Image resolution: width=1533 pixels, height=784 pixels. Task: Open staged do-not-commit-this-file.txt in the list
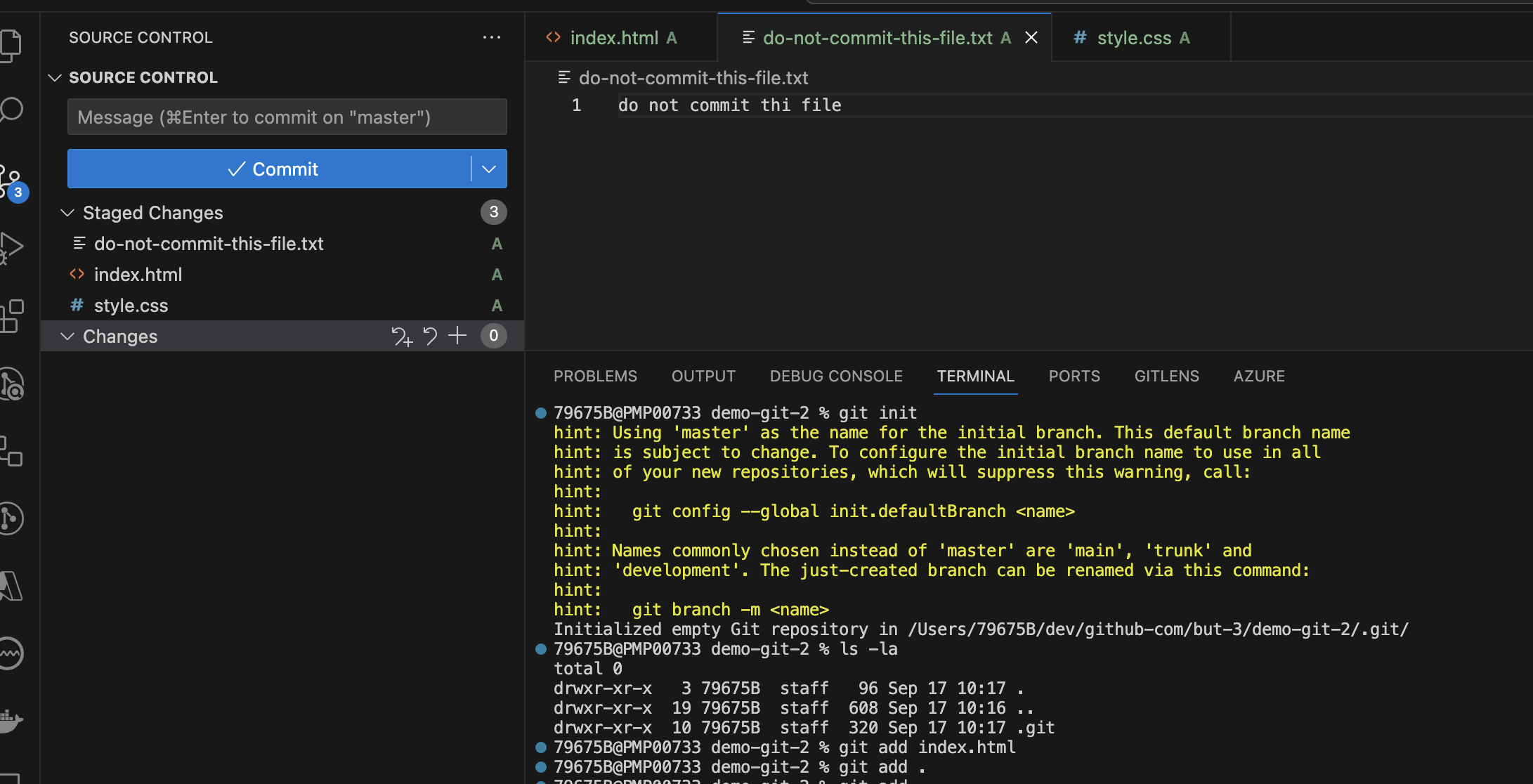point(282,243)
